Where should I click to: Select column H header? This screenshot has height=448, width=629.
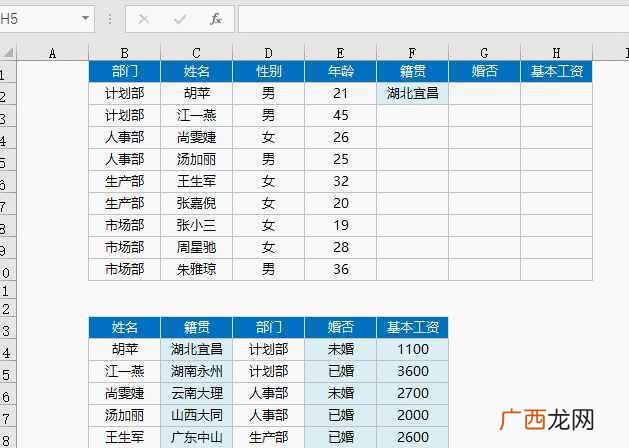click(556, 53)
